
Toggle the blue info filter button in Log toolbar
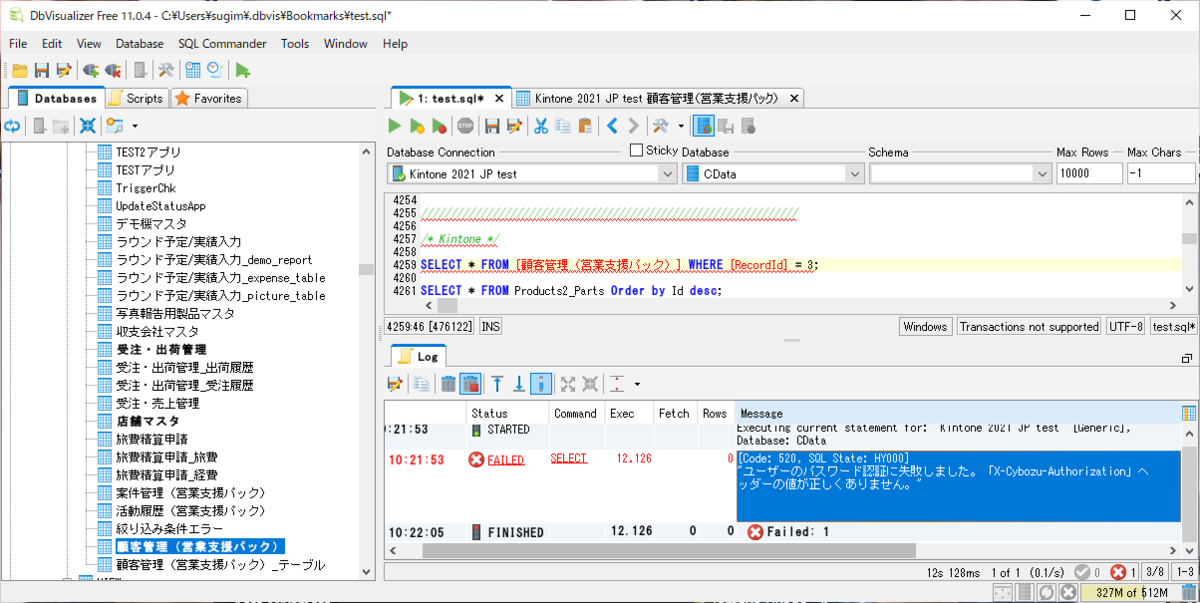click(541, 383)
